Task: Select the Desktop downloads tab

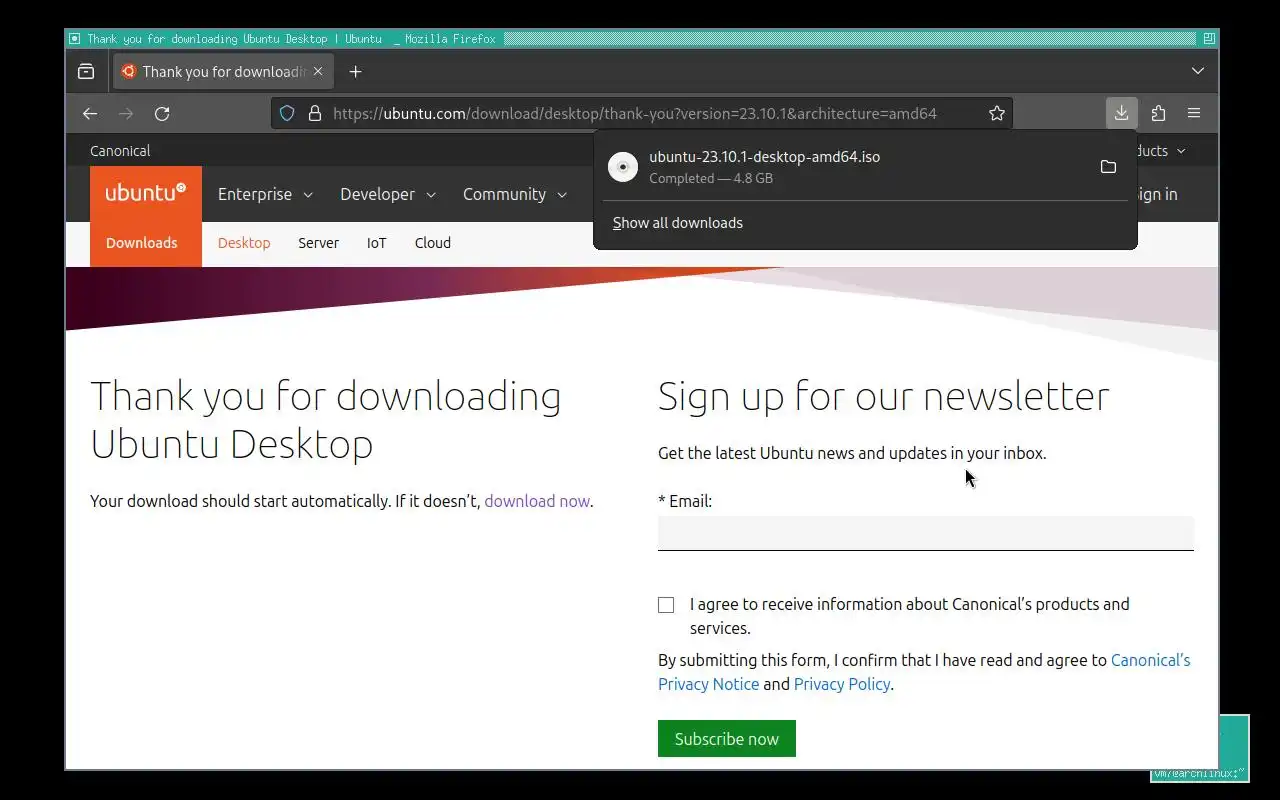Action: 244,243
